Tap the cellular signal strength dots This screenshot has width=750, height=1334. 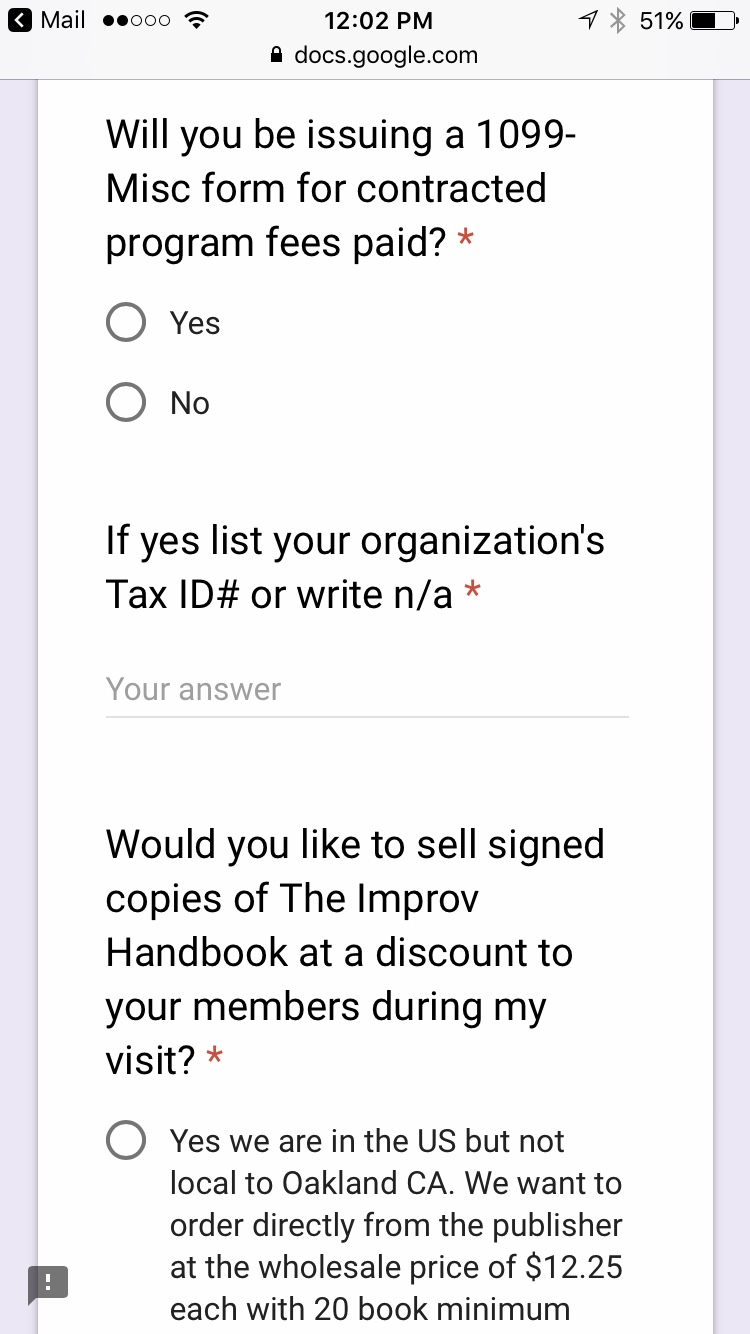136,20
